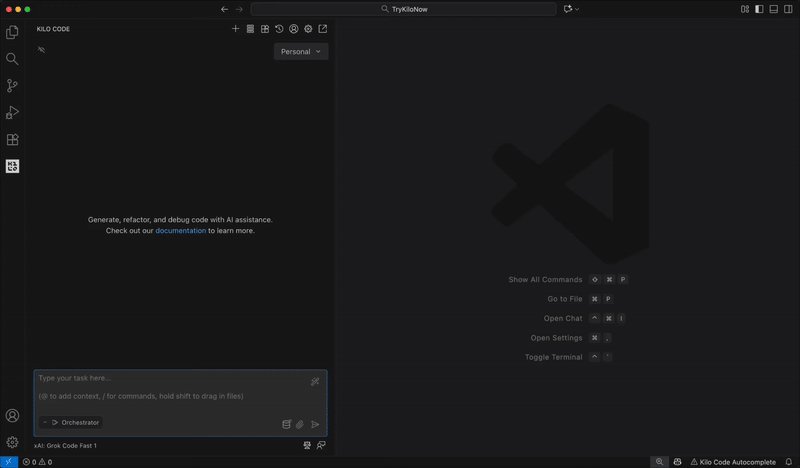Open the chat sparkle icon in title bar
Image resolution: width=800 pixels, height=468 pixels.
[567, 9]
